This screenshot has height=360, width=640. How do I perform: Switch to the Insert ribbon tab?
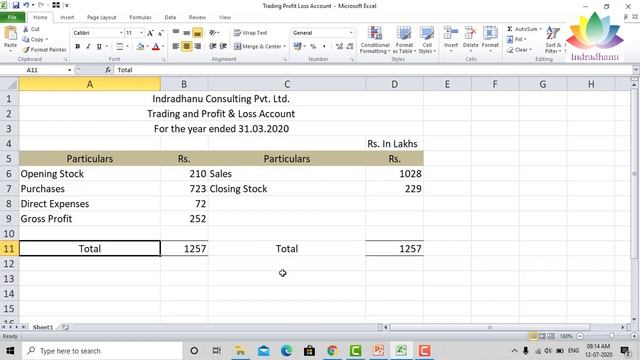(x=67, y=18)
